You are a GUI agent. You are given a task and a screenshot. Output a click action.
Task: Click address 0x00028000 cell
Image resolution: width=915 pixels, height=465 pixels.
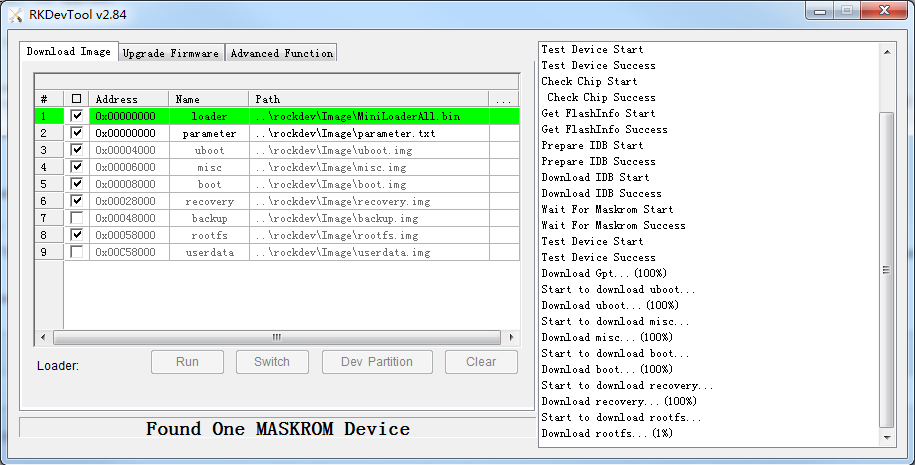pos(129,201)
